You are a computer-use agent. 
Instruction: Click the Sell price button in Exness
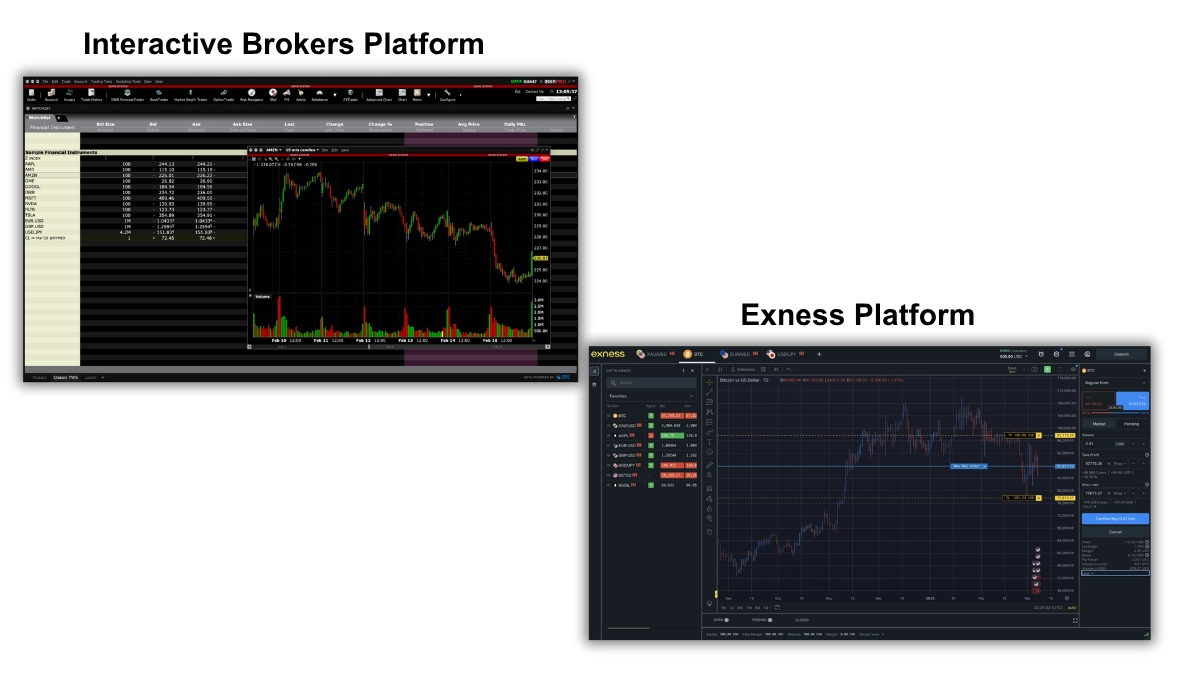pyautogui.click(x=1098, y=401)
